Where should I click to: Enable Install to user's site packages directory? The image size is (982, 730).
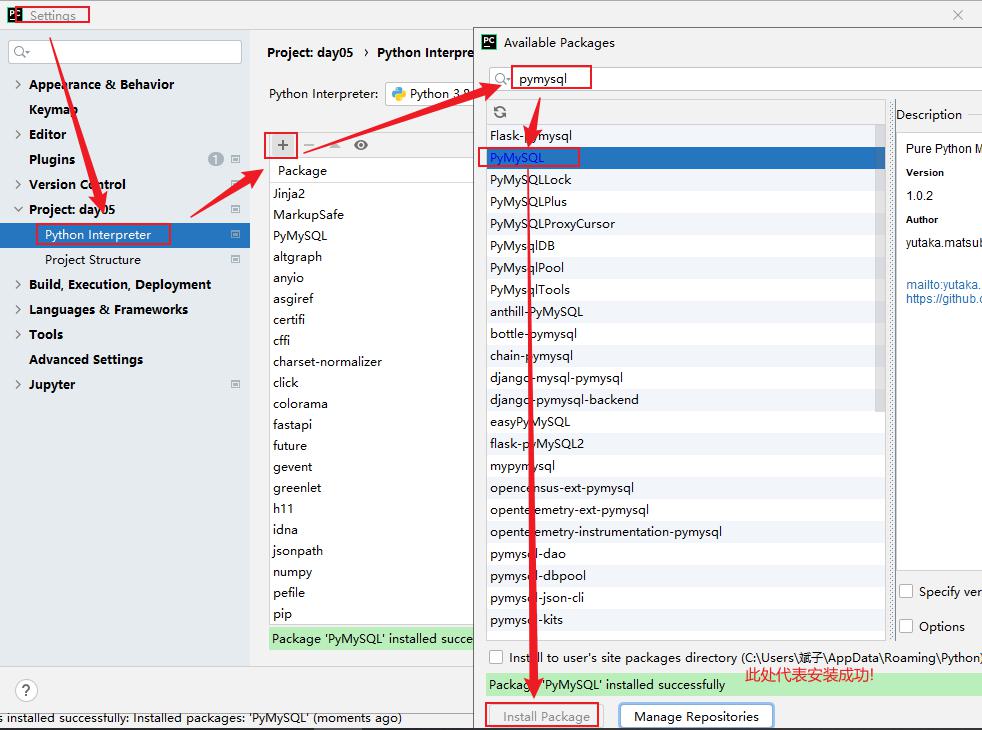[496, 657]
